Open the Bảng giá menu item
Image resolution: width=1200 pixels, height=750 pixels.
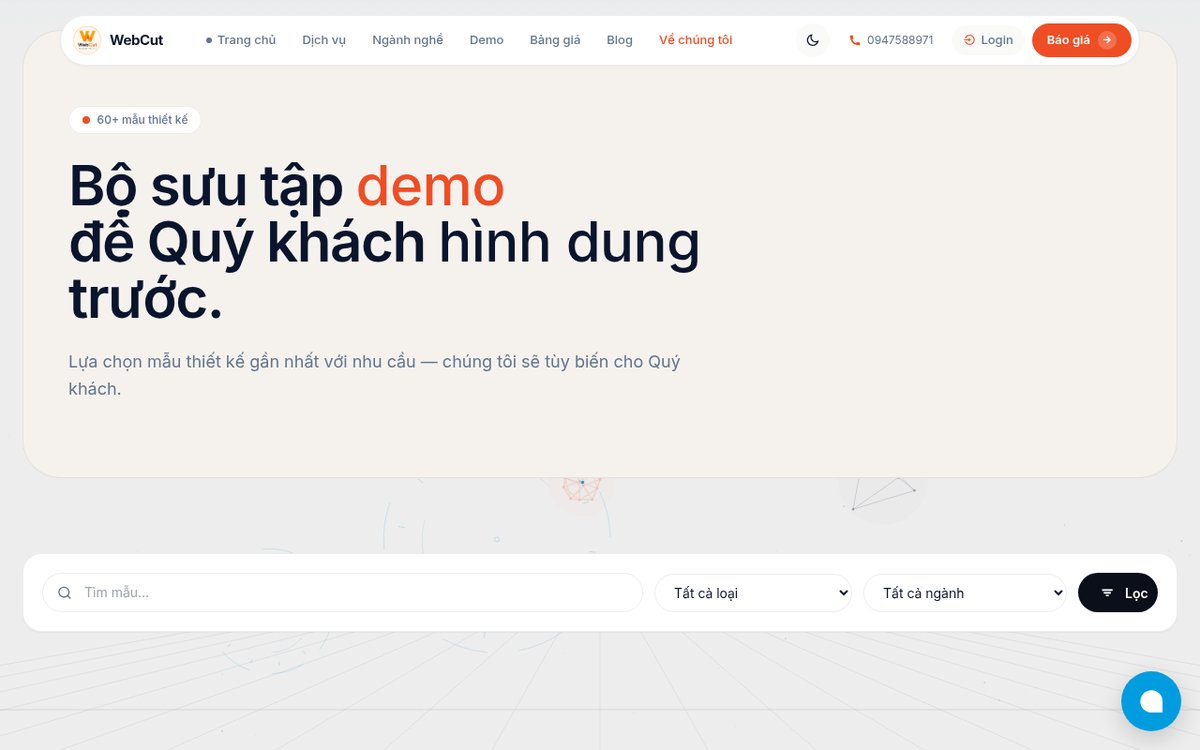click(555, 40)
